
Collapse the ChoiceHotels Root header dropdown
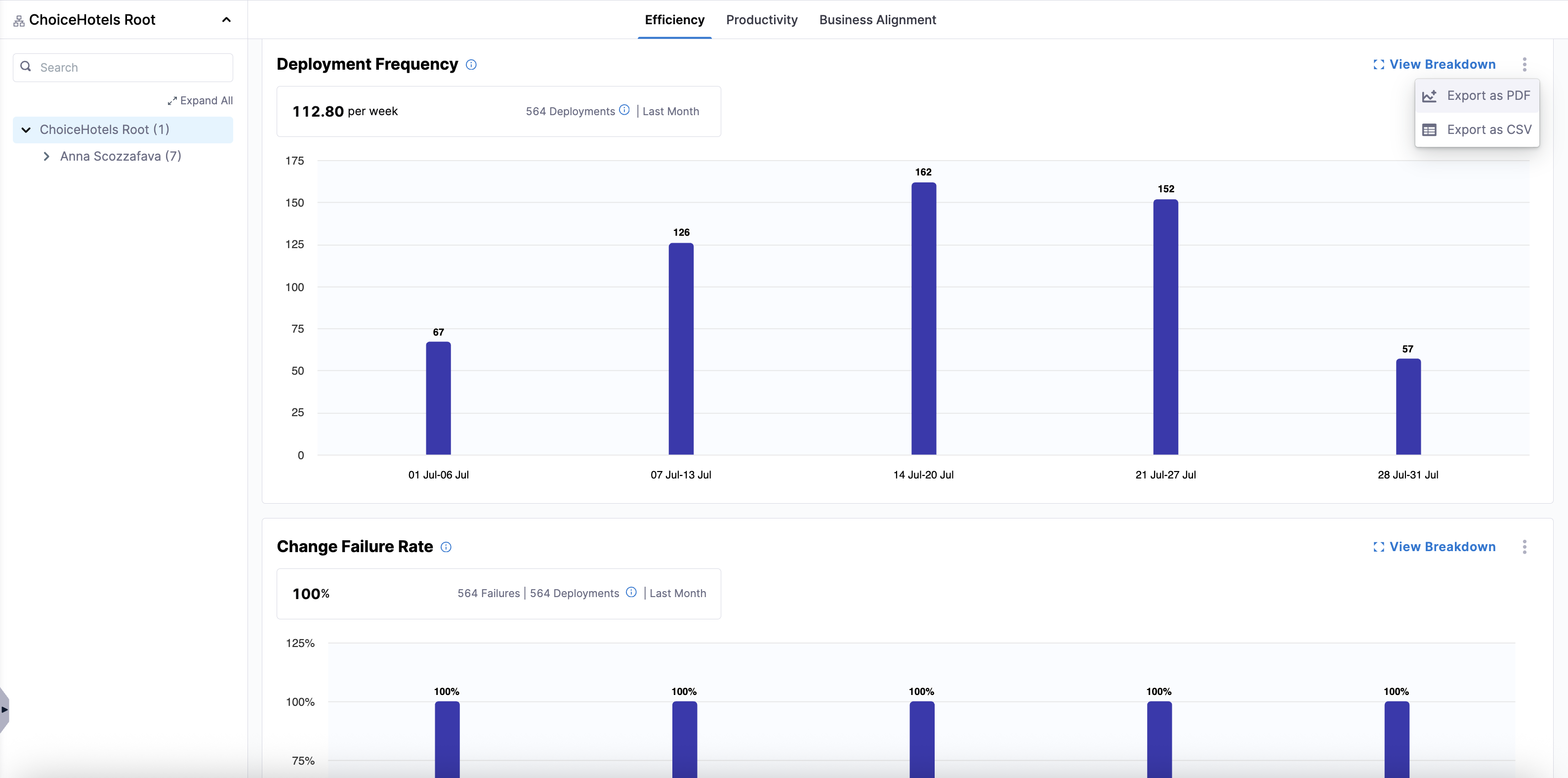(x=226, y=19)
